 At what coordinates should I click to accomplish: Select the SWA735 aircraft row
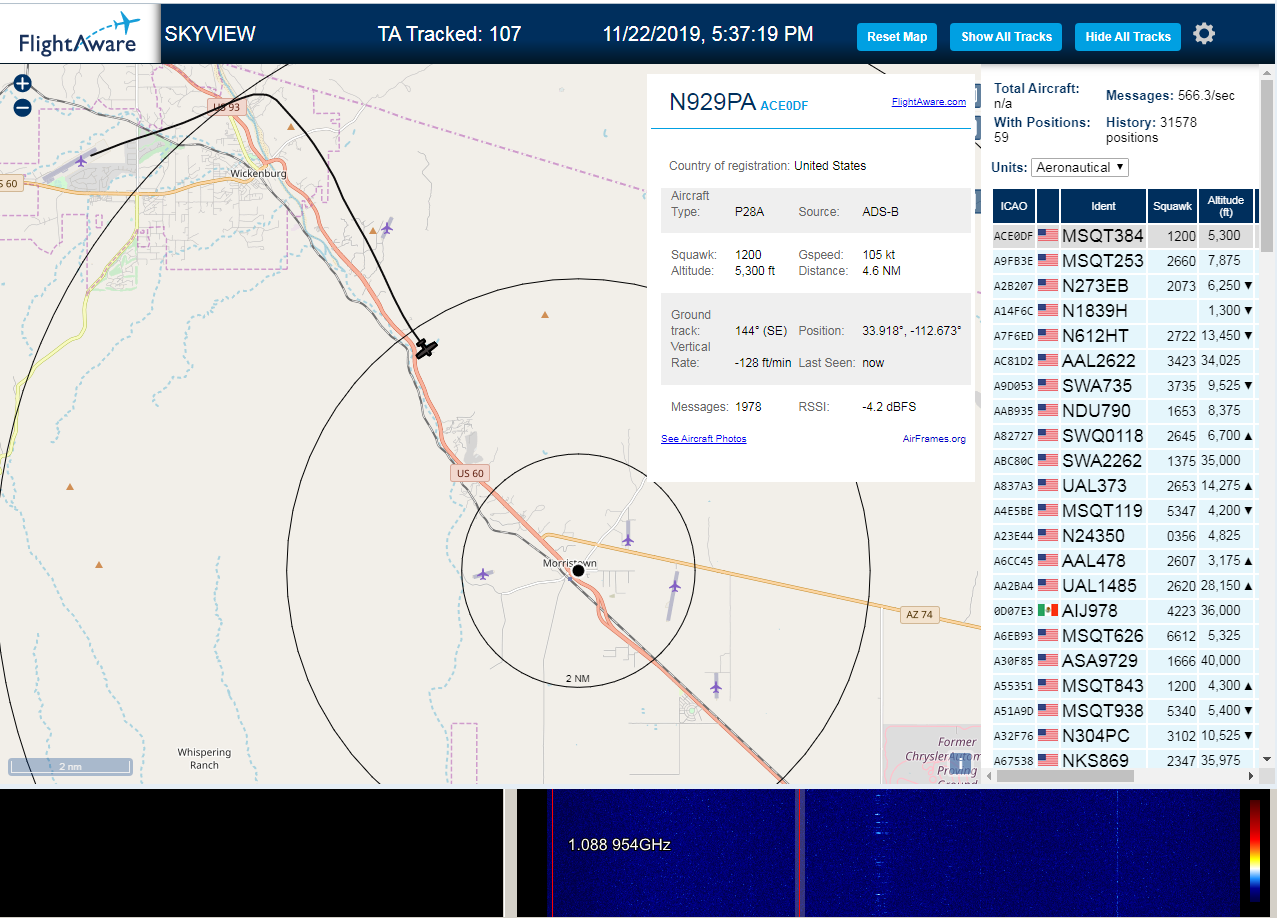point(1124,386)
